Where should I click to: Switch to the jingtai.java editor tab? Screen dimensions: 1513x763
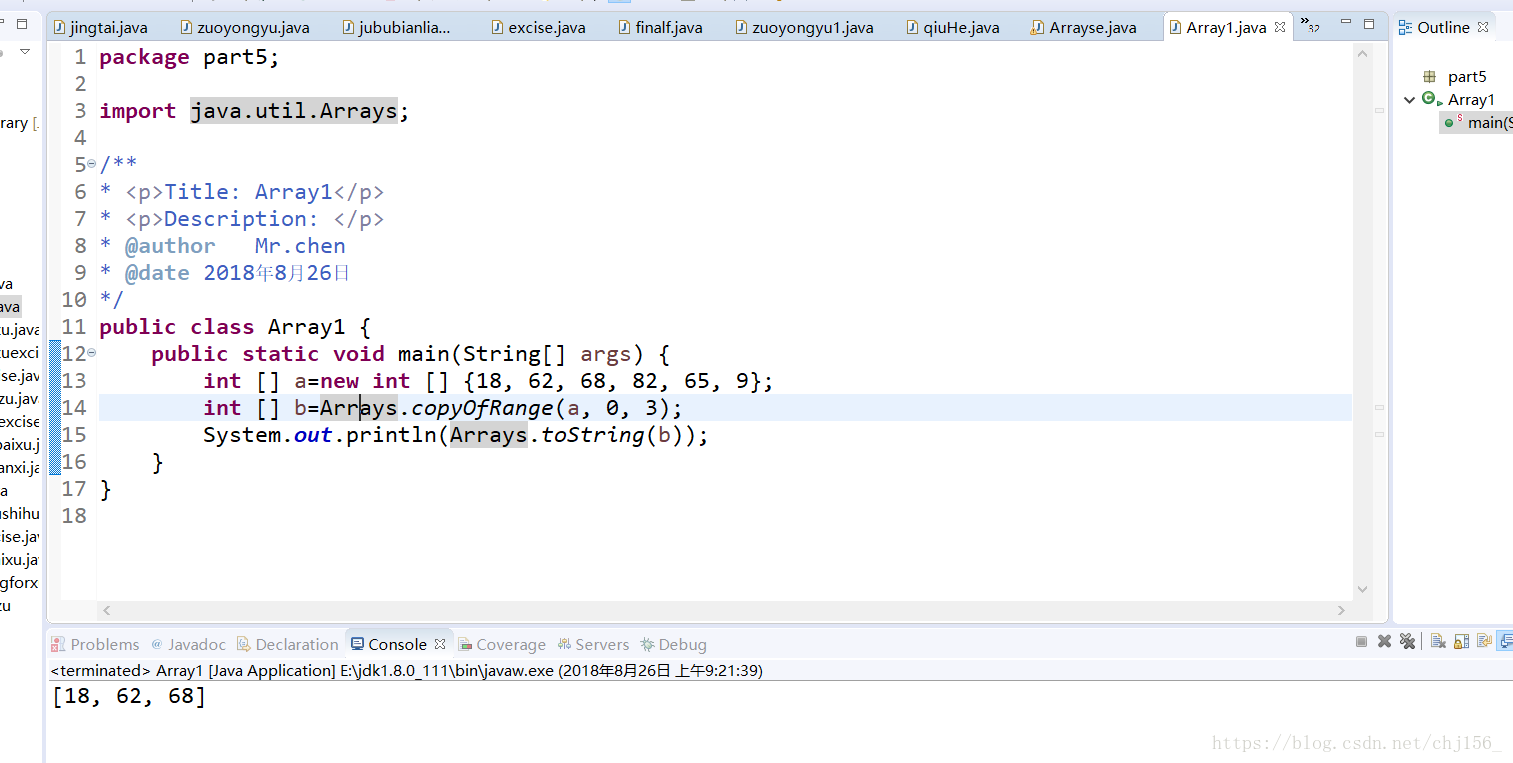point(100,28)
